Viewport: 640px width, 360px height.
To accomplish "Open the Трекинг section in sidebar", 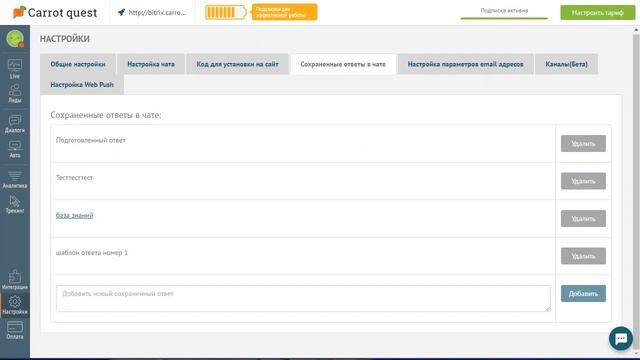I will tap(15, 204).
